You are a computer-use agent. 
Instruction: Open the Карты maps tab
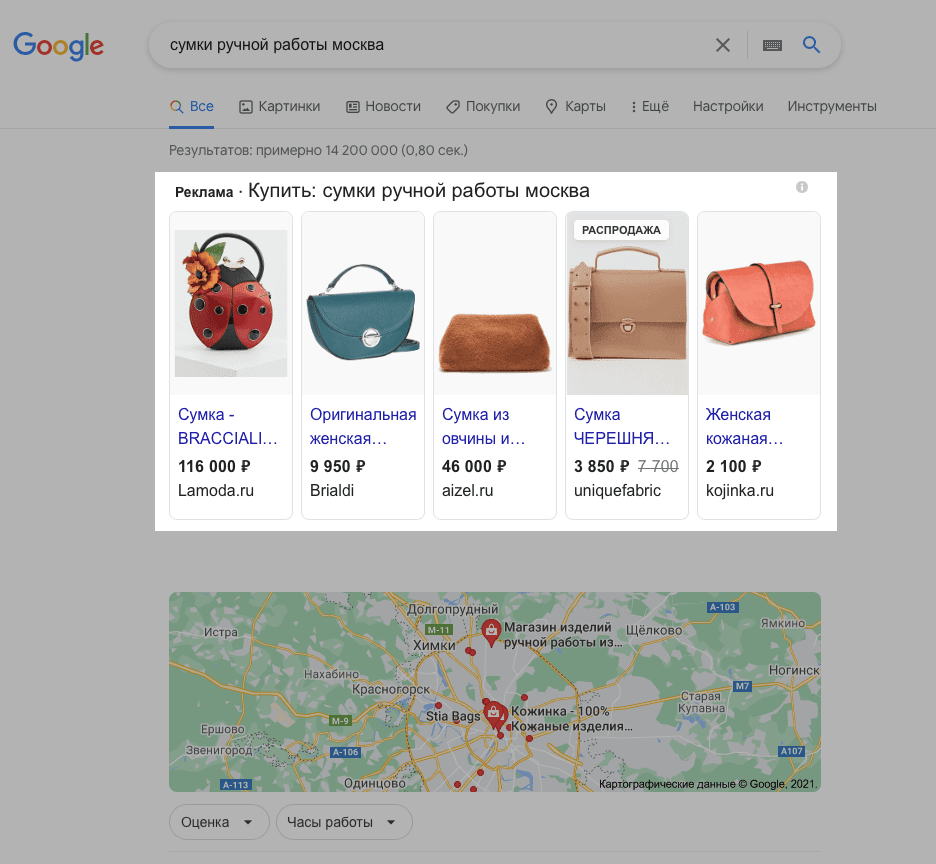coord(575,106)
